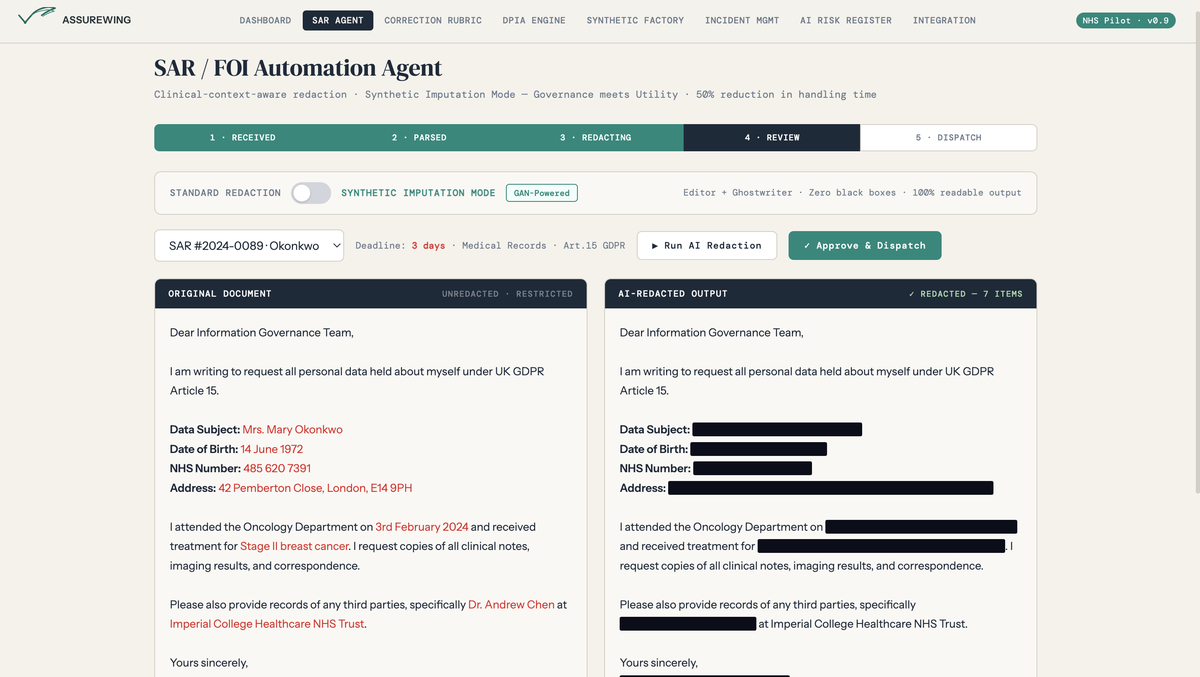
Task: Click highlighted name Dr. Andrew Chen
Action: click(x=511, y=605)
